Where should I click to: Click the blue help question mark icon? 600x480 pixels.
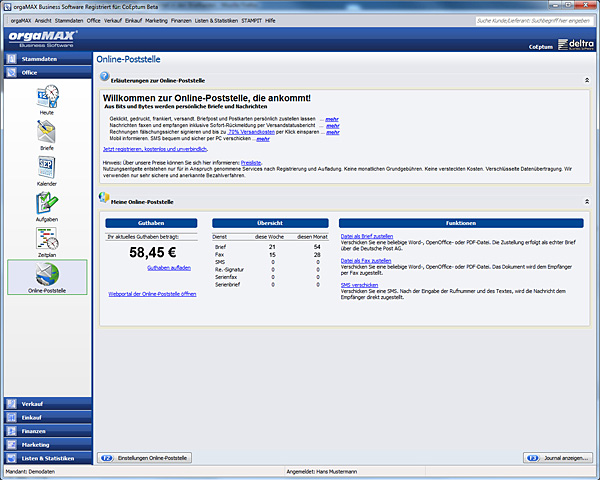click(104, 76)
